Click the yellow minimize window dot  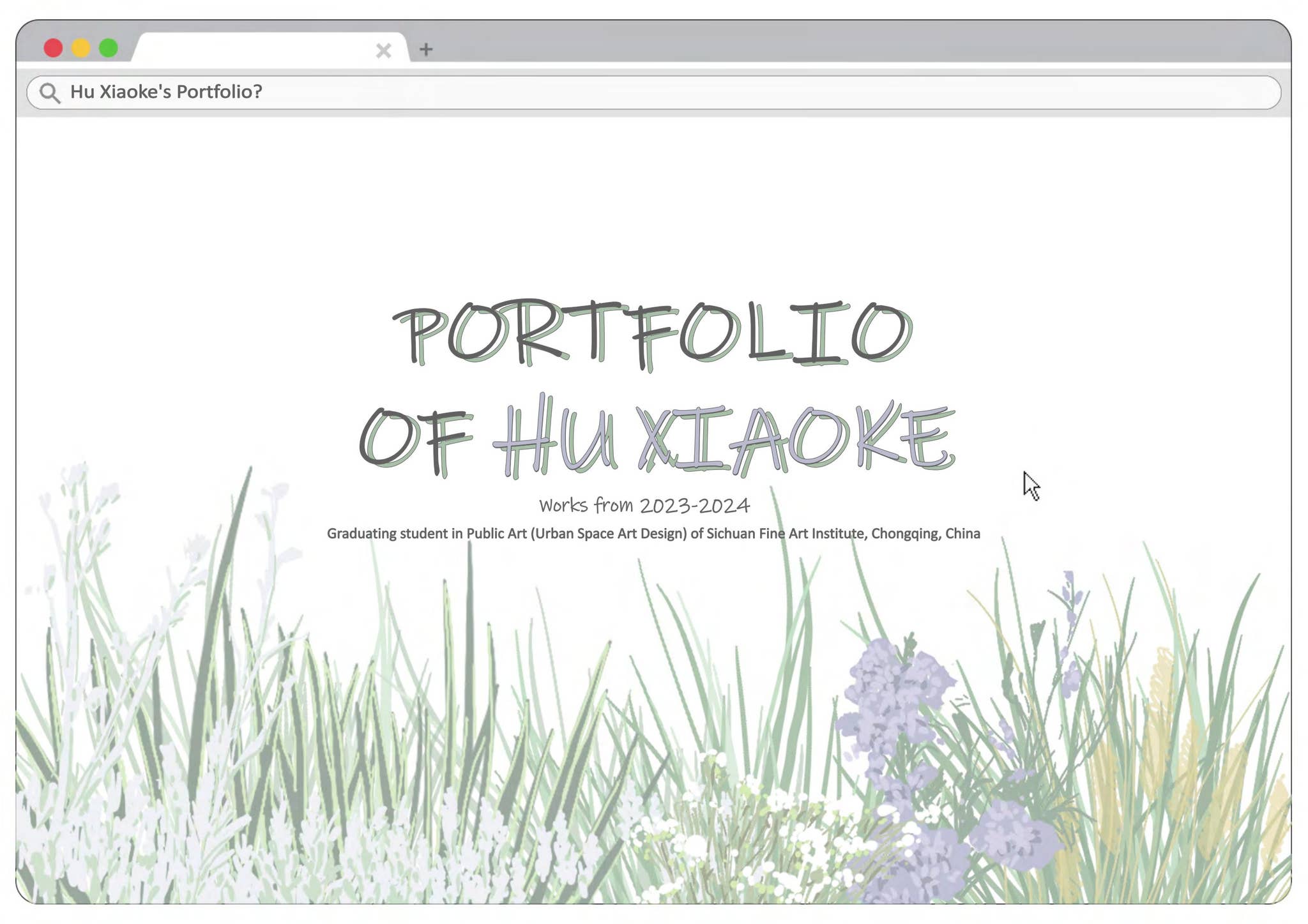81,48
